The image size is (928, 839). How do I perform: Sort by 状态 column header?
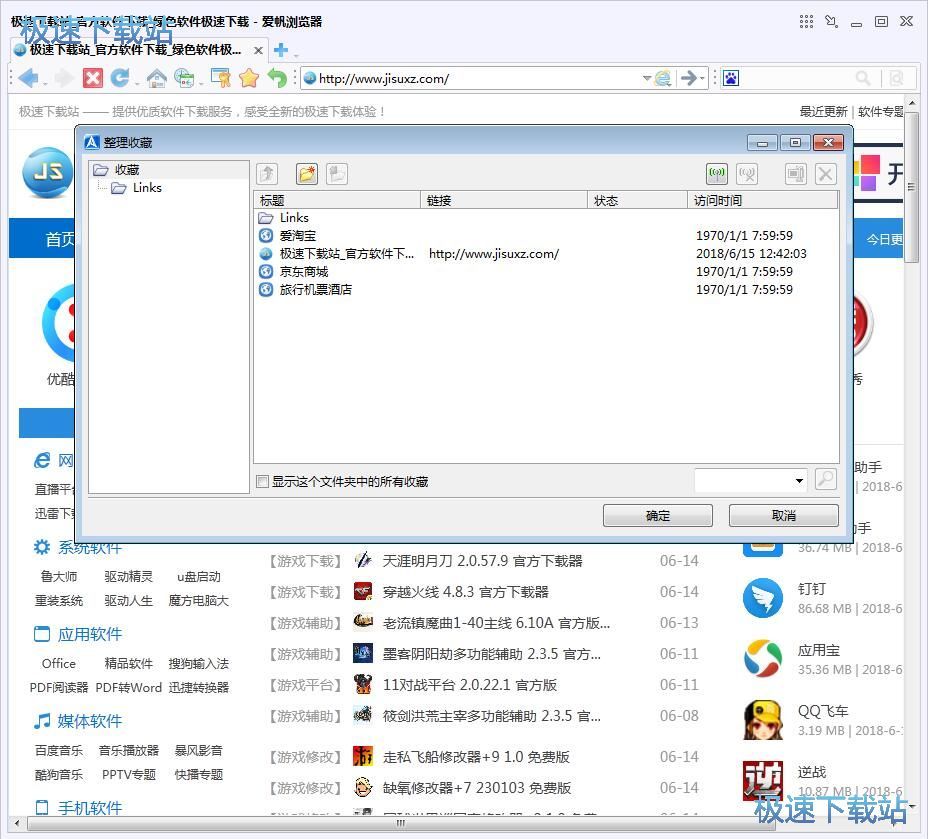(637, 201)
